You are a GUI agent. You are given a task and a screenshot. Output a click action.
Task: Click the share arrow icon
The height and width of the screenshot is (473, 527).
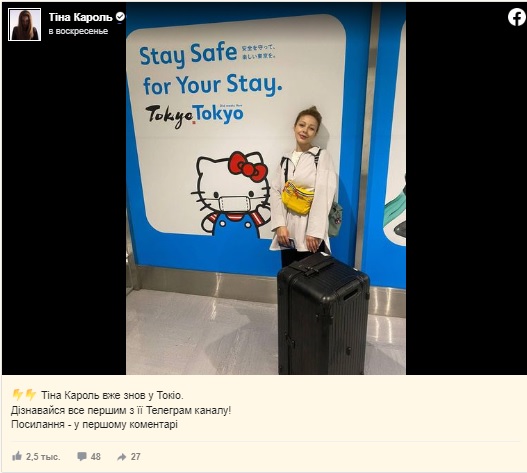tap(122, 457)
